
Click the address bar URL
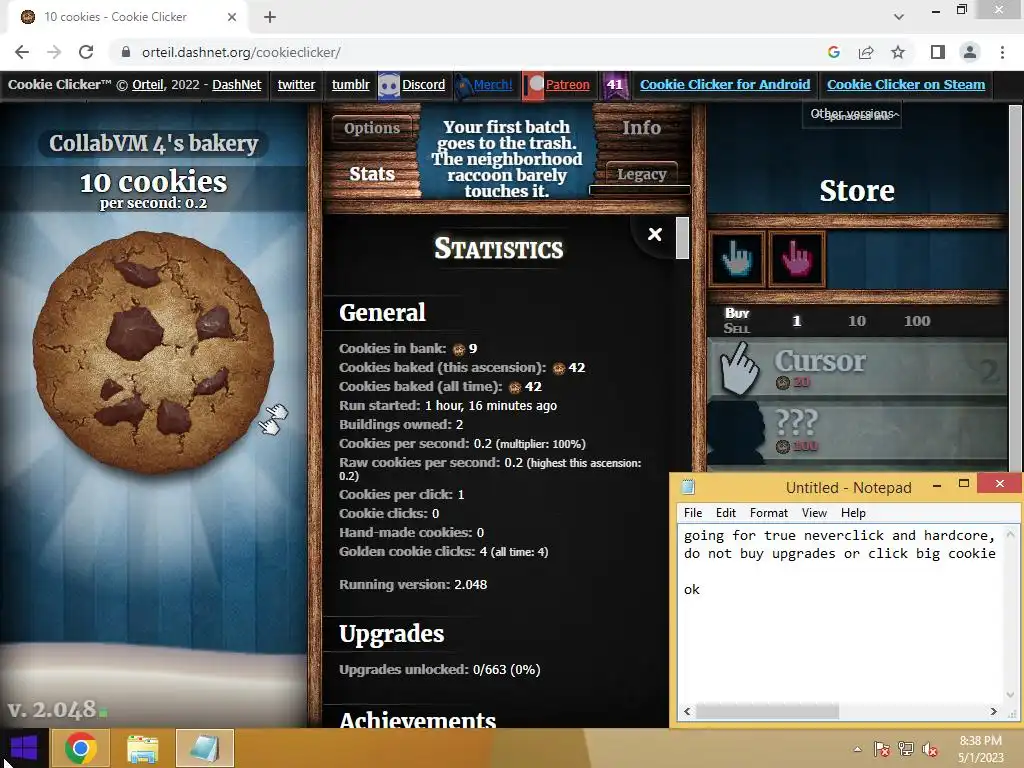pos(241,52)
